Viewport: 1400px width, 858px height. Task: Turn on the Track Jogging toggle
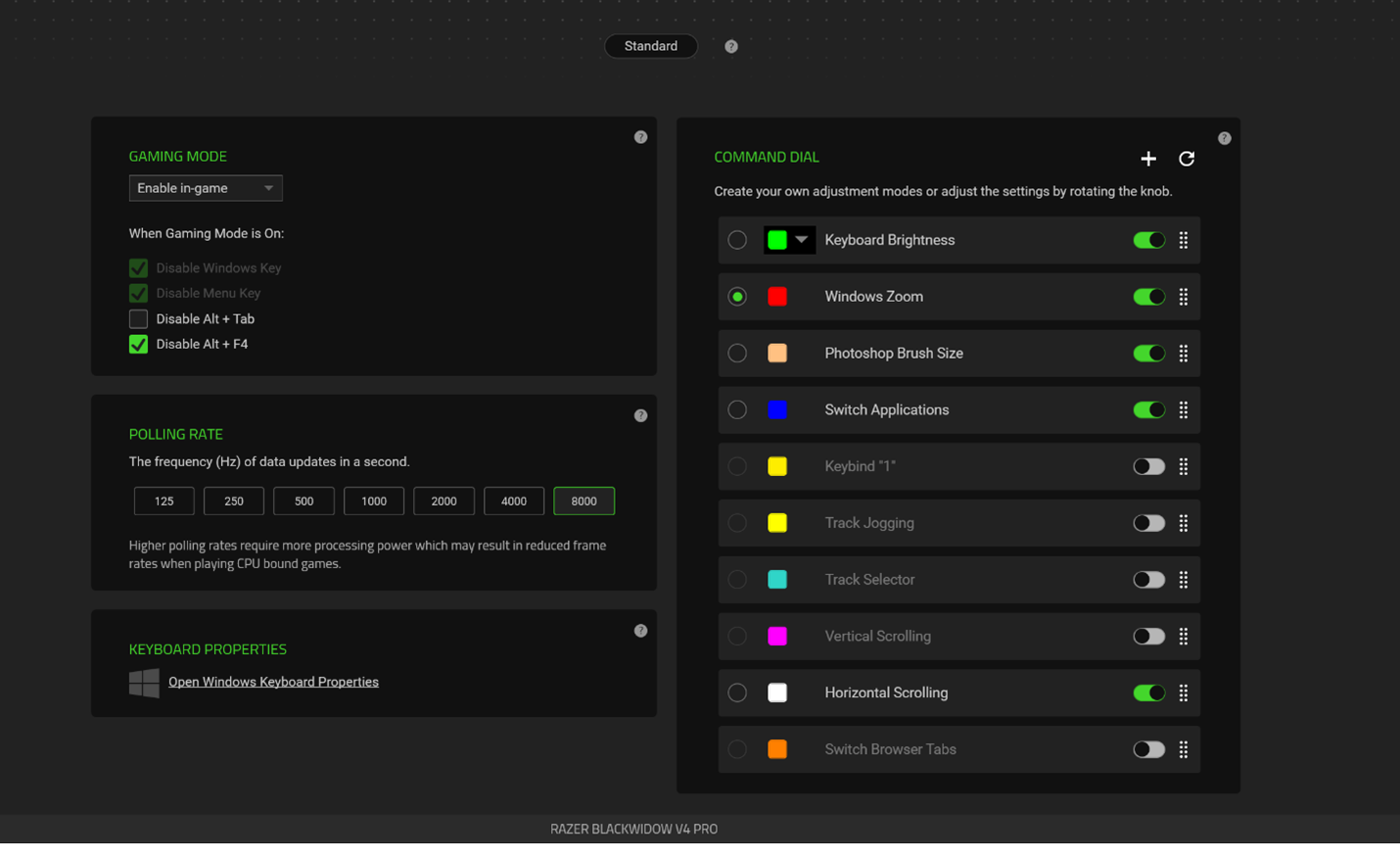click(1148, 523)
